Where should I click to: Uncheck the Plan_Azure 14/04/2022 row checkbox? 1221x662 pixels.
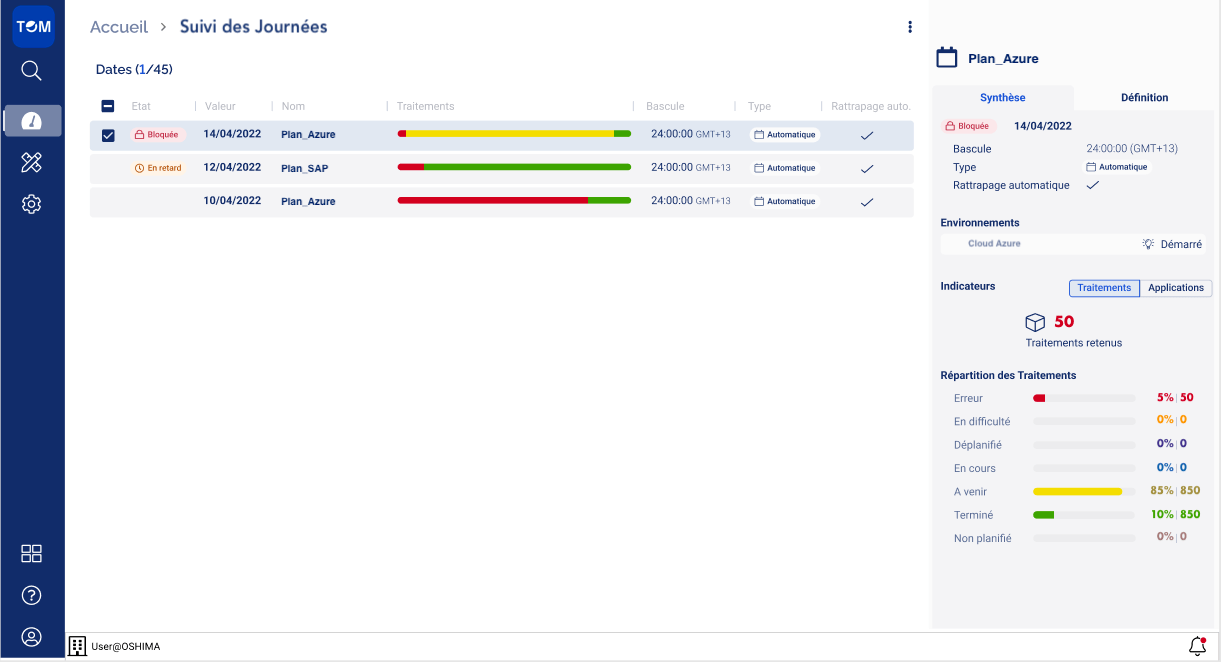click(109, 135)
